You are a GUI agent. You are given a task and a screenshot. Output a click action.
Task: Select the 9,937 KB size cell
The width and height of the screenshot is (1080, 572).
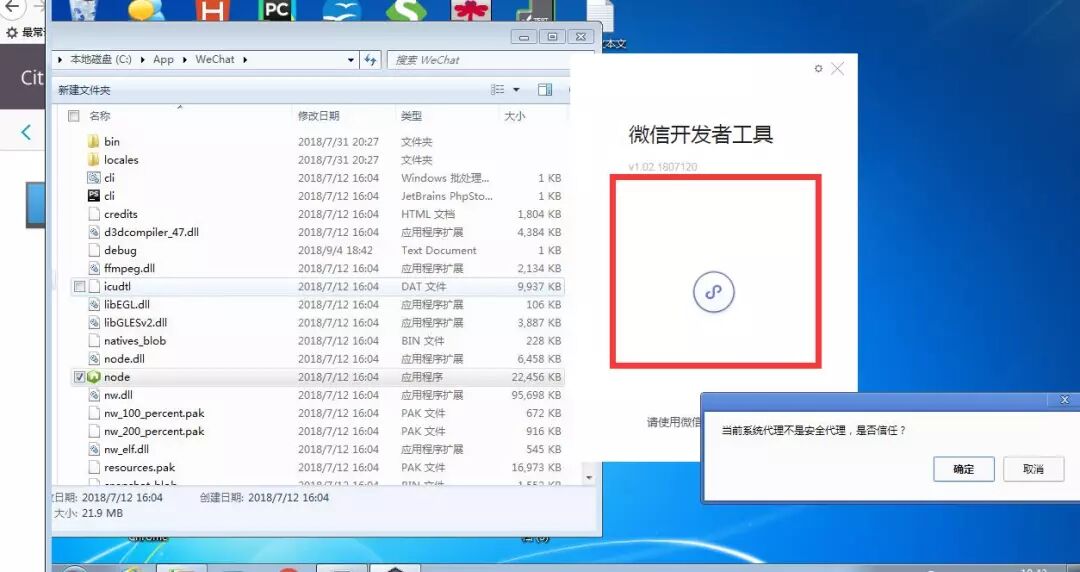click(x=539, y=286)
